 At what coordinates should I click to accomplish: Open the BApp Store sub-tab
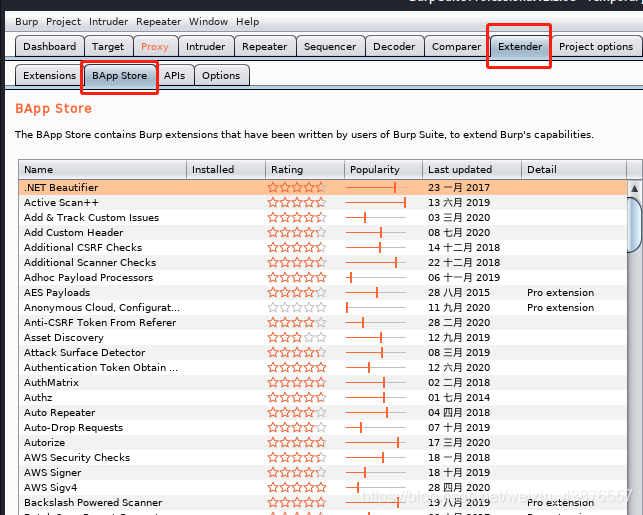[119, 75]
